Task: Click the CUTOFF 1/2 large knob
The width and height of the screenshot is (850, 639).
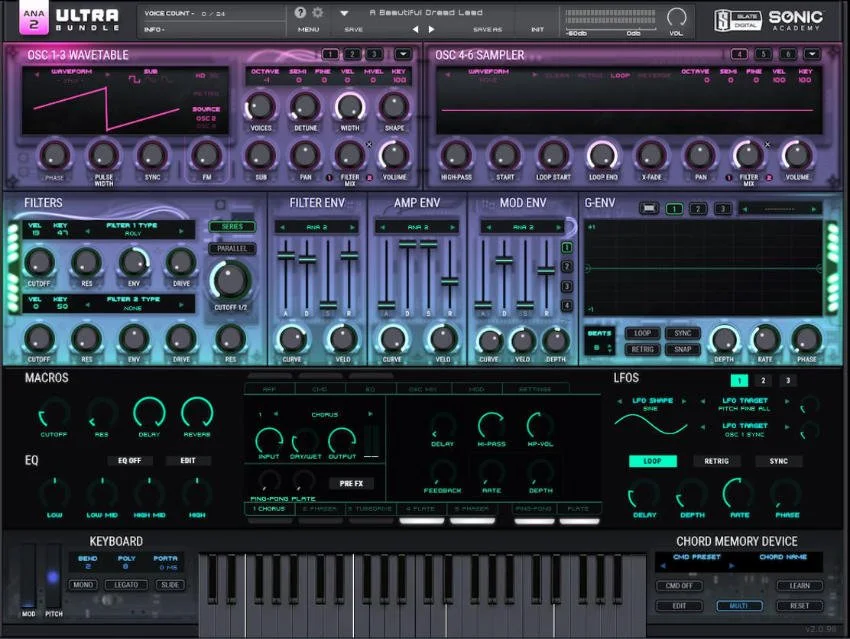Action: pyautogui.click(x=230, y=281)
